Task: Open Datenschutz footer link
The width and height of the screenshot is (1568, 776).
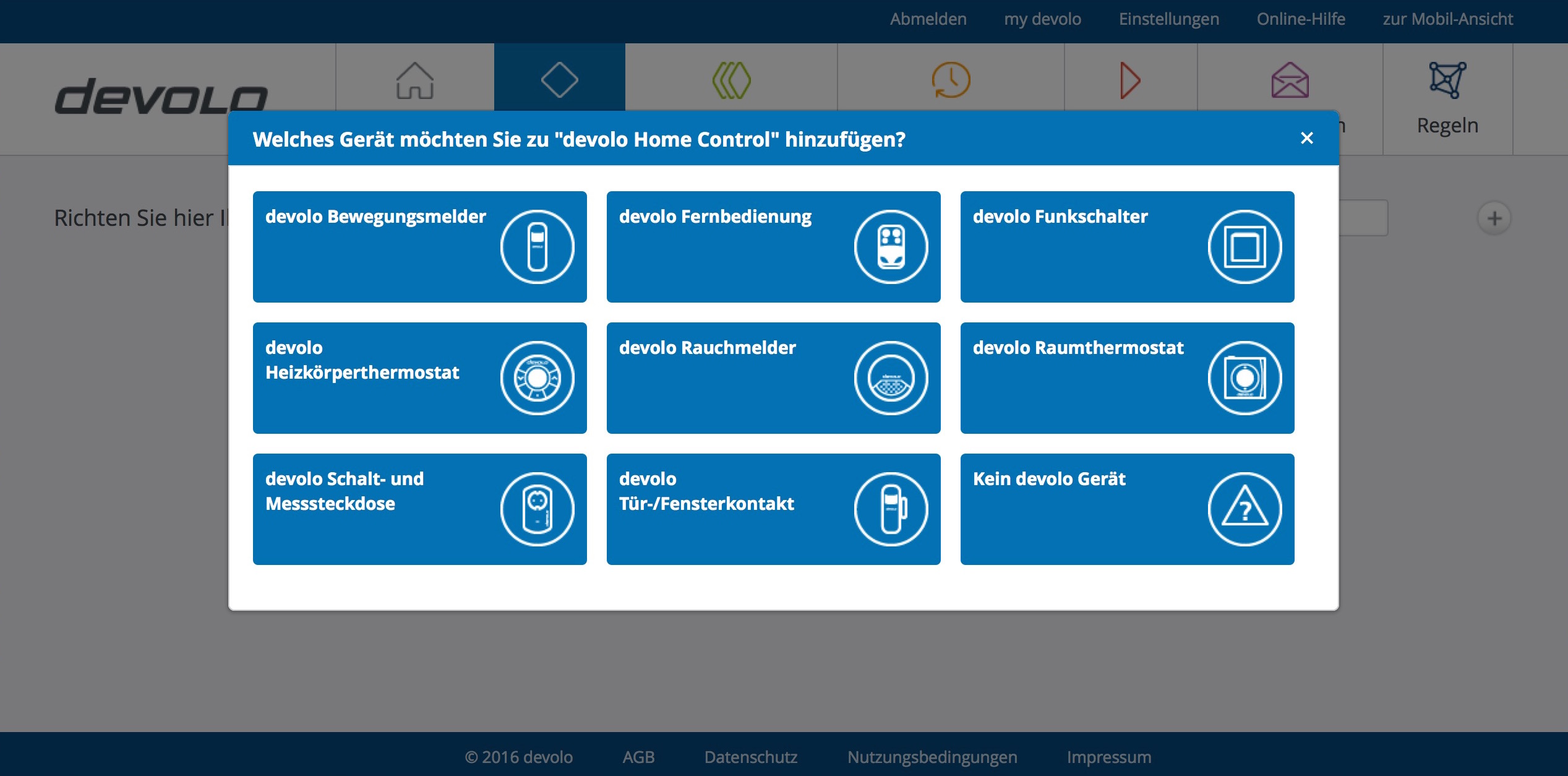Action: click(x=750, y=757)
